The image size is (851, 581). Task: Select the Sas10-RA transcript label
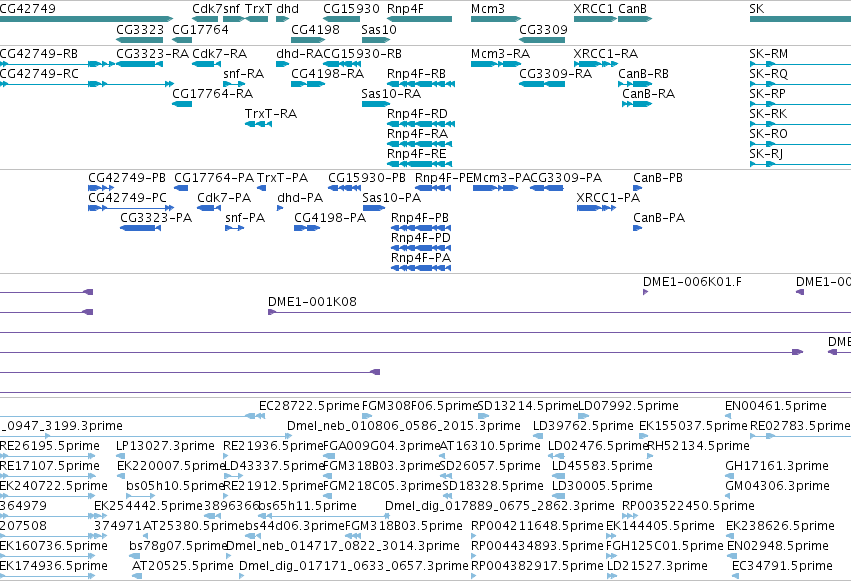pyautogui.click(x=391, y=94)
